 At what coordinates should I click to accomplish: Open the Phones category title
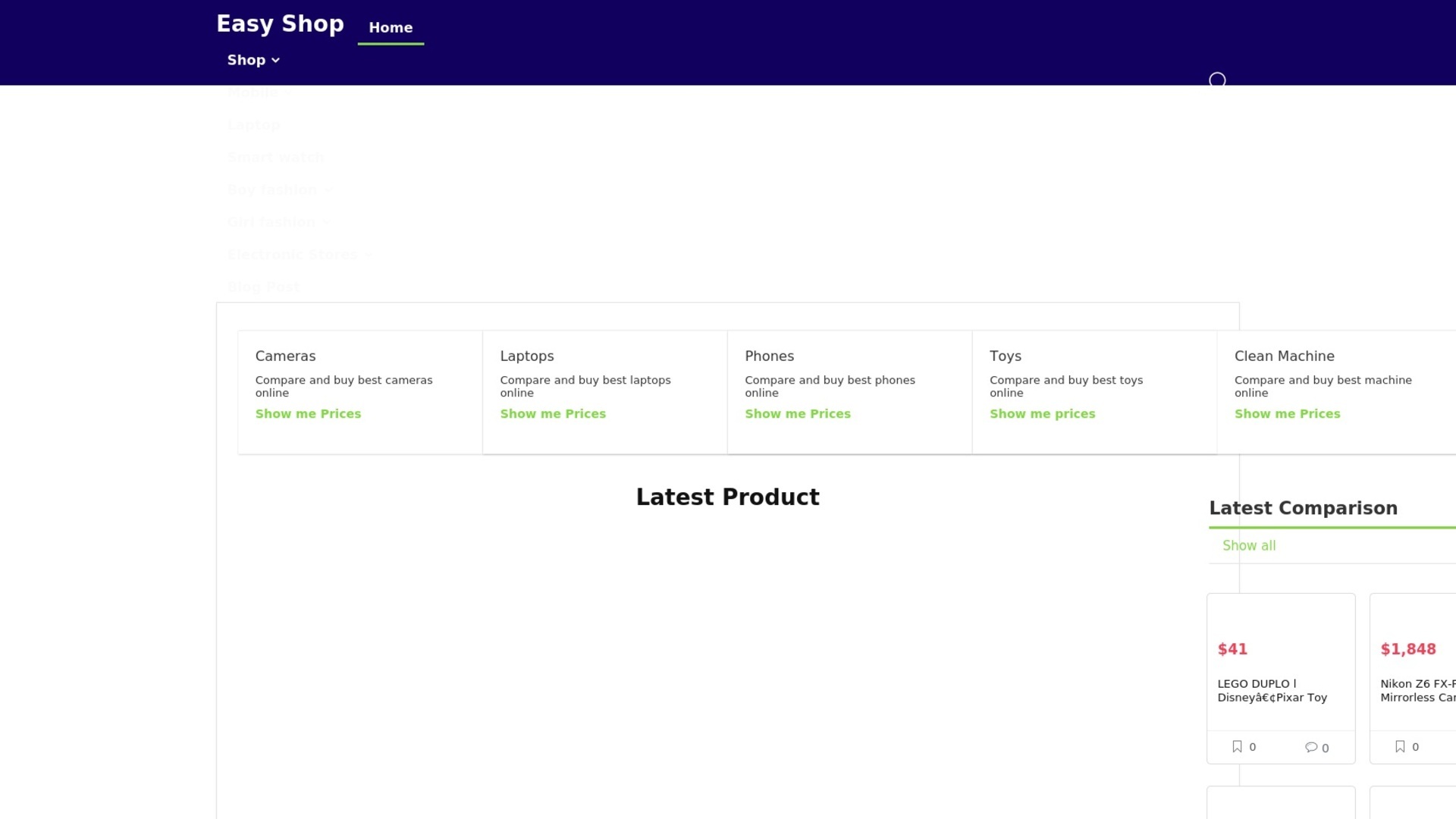click(769, 356)
